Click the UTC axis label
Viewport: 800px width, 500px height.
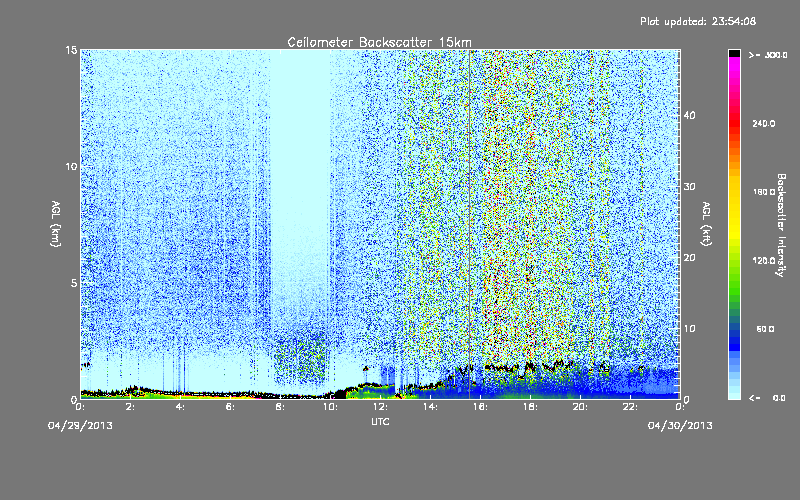coord(380,422)
